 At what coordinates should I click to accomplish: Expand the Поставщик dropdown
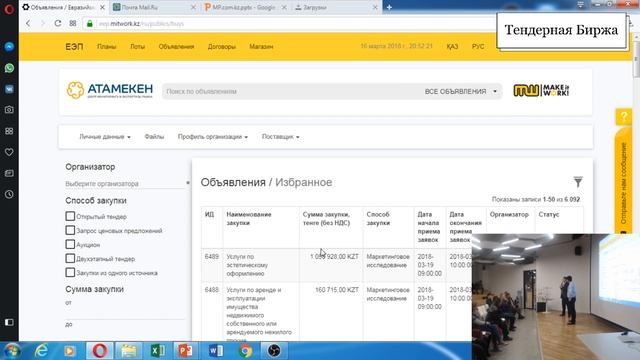coord(280,137)
